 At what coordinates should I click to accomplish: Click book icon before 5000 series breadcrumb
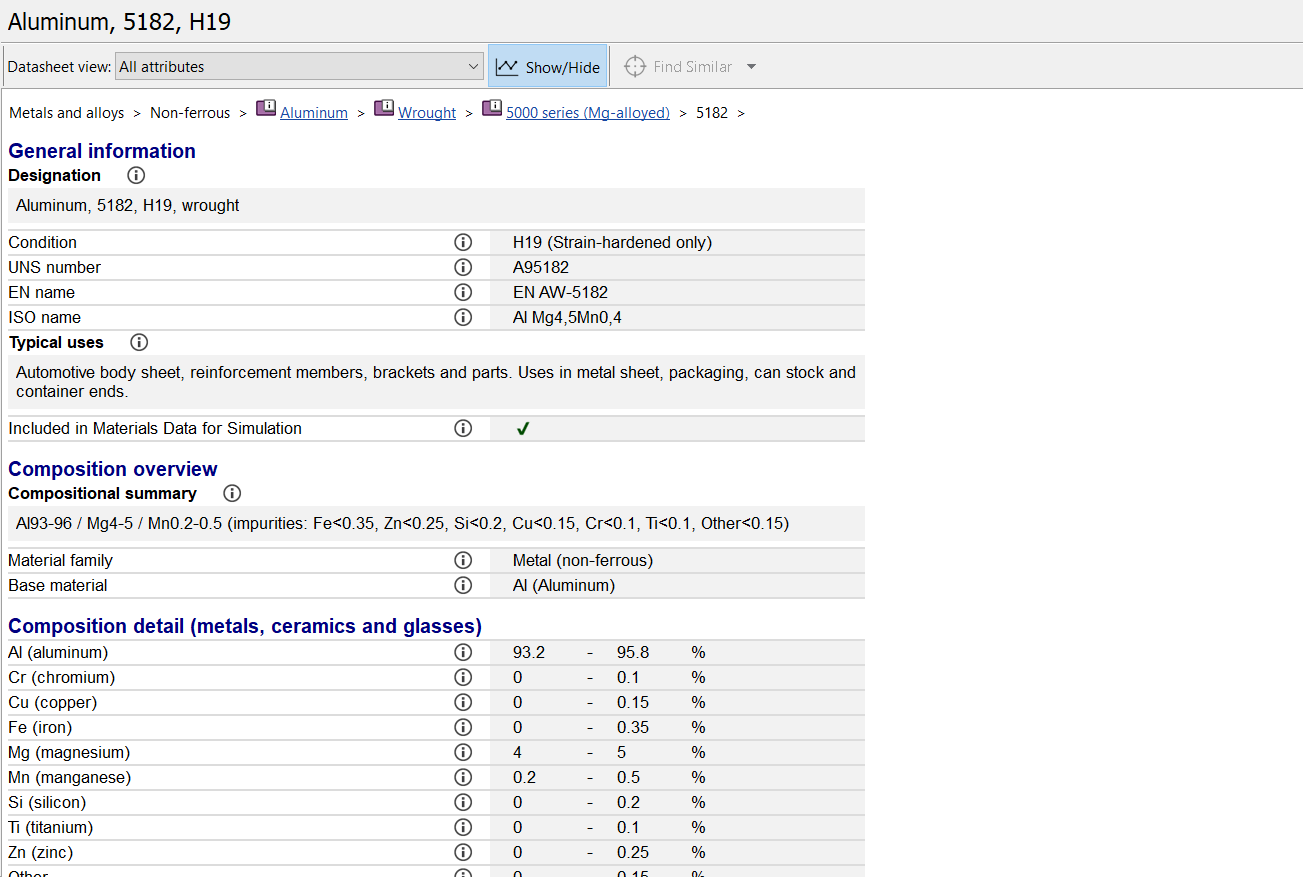(492, 109)
